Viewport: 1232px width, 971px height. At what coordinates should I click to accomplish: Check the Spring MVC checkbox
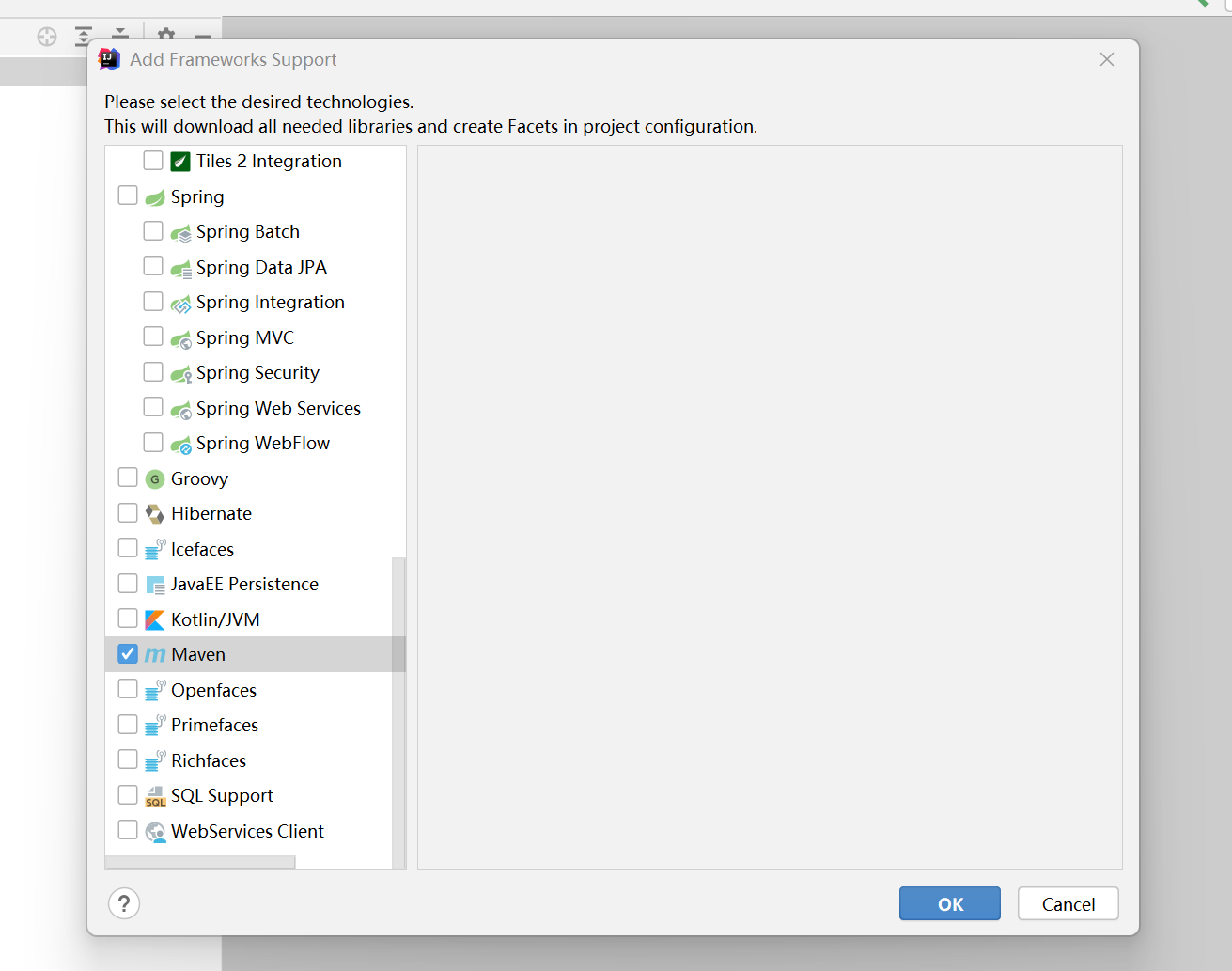click(153, 337)
